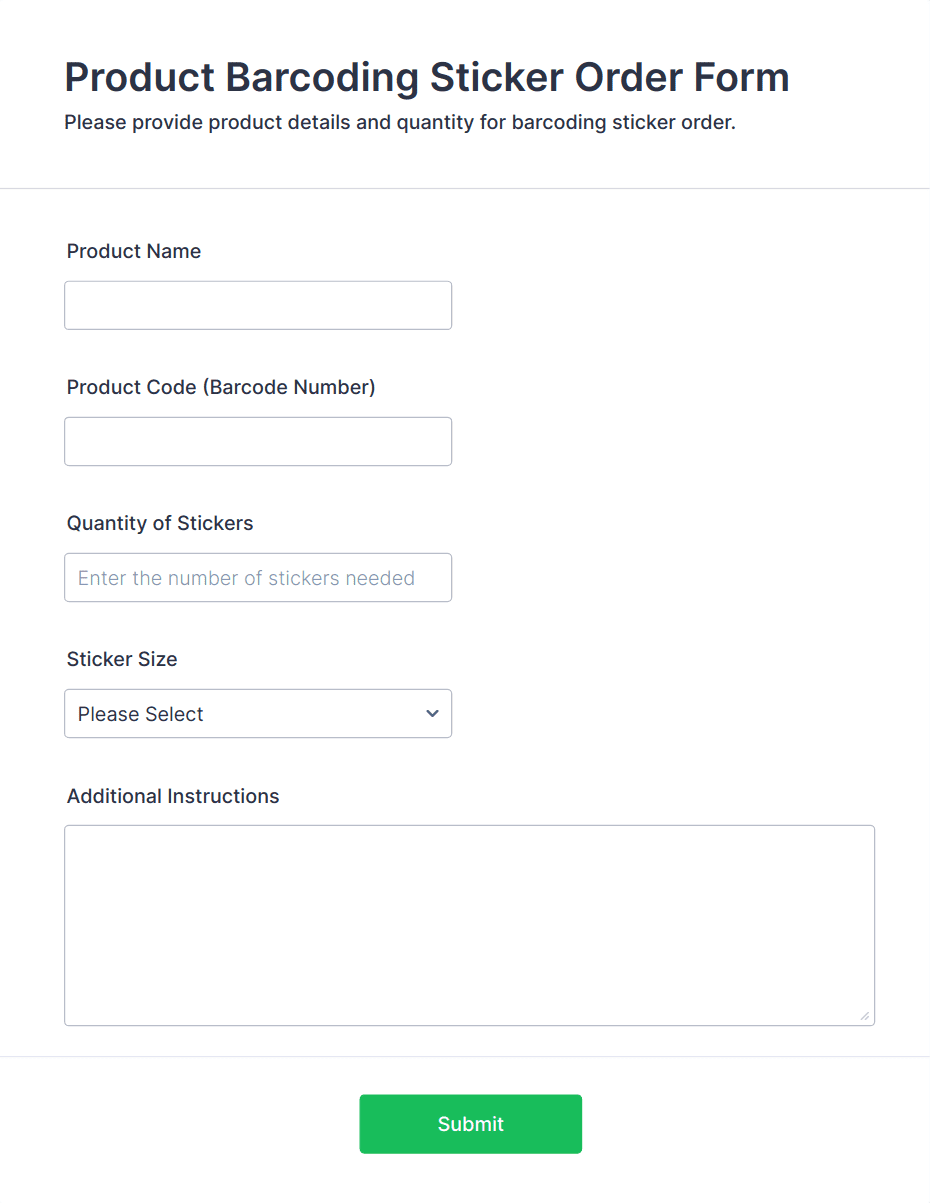
Task: Click the Sticker Size label text
Action: (121, 659)
